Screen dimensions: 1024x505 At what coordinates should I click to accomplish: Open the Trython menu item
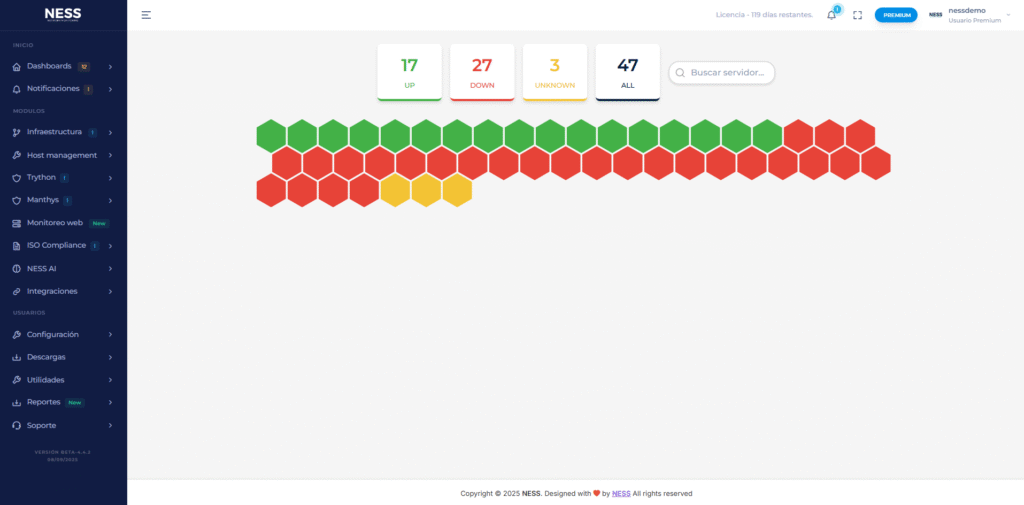point(42,177)
